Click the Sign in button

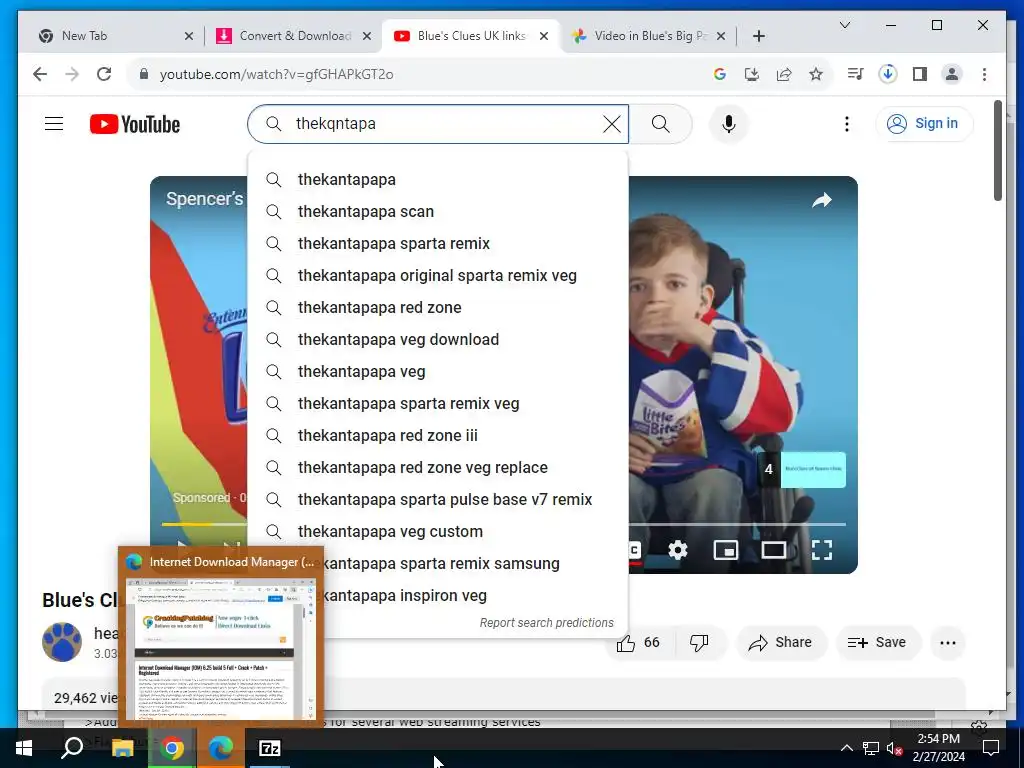click(923, 123)
